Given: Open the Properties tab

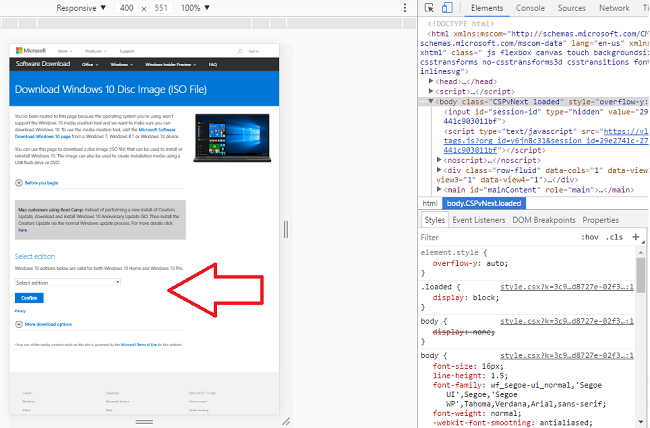Looking at the screenshot, I should click(x=600, y=220).
